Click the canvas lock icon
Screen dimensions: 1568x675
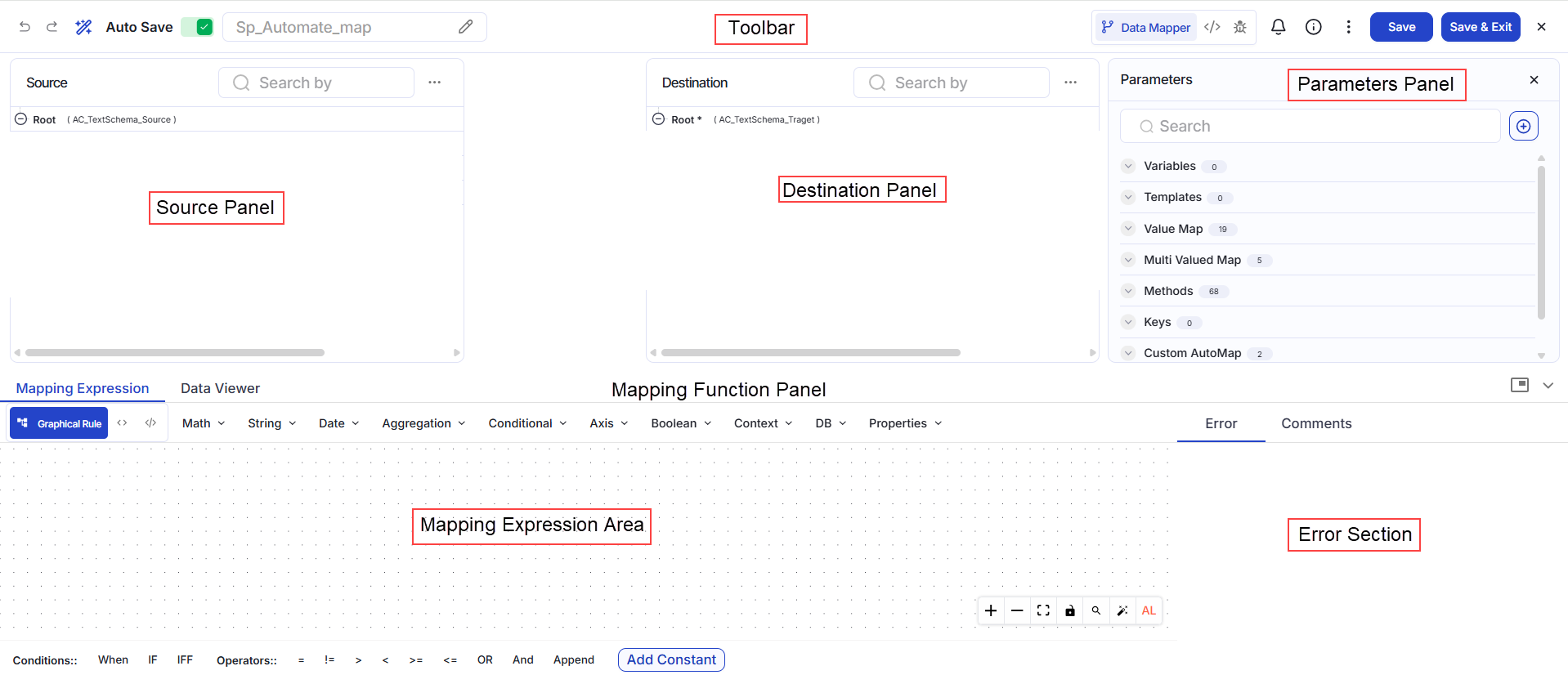point(1070,610)
